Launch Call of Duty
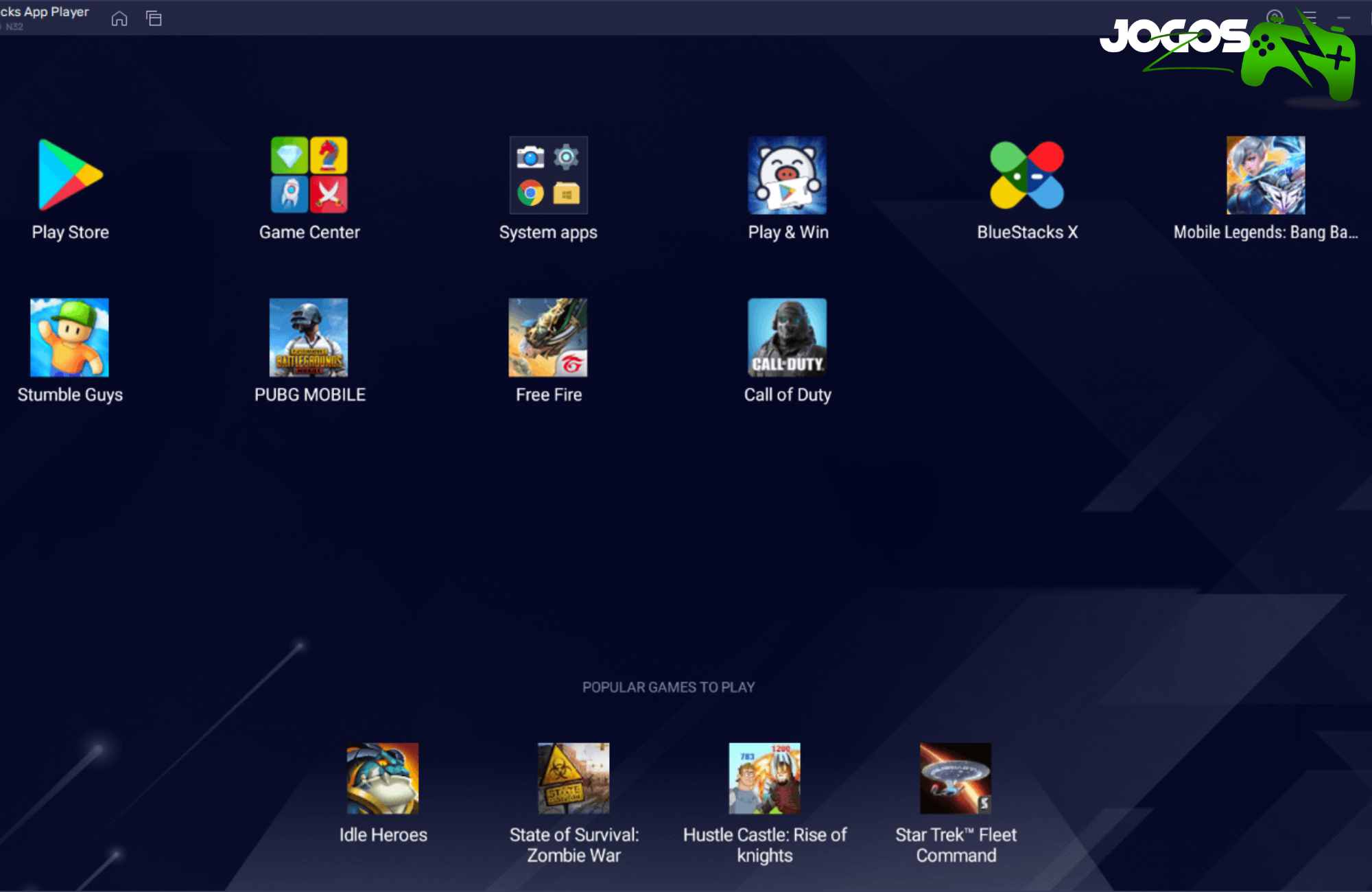 point(787,337)
